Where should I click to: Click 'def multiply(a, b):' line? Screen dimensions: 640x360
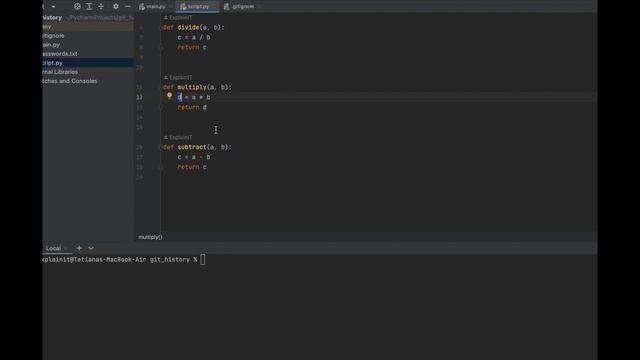[x=197, y=87]
